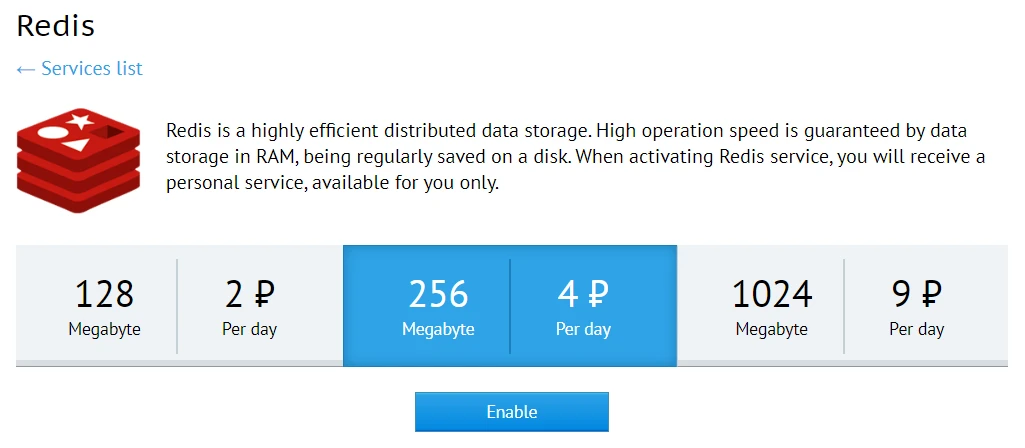Click the ruble symbol in the 4 ₽ price

(597, 294)
